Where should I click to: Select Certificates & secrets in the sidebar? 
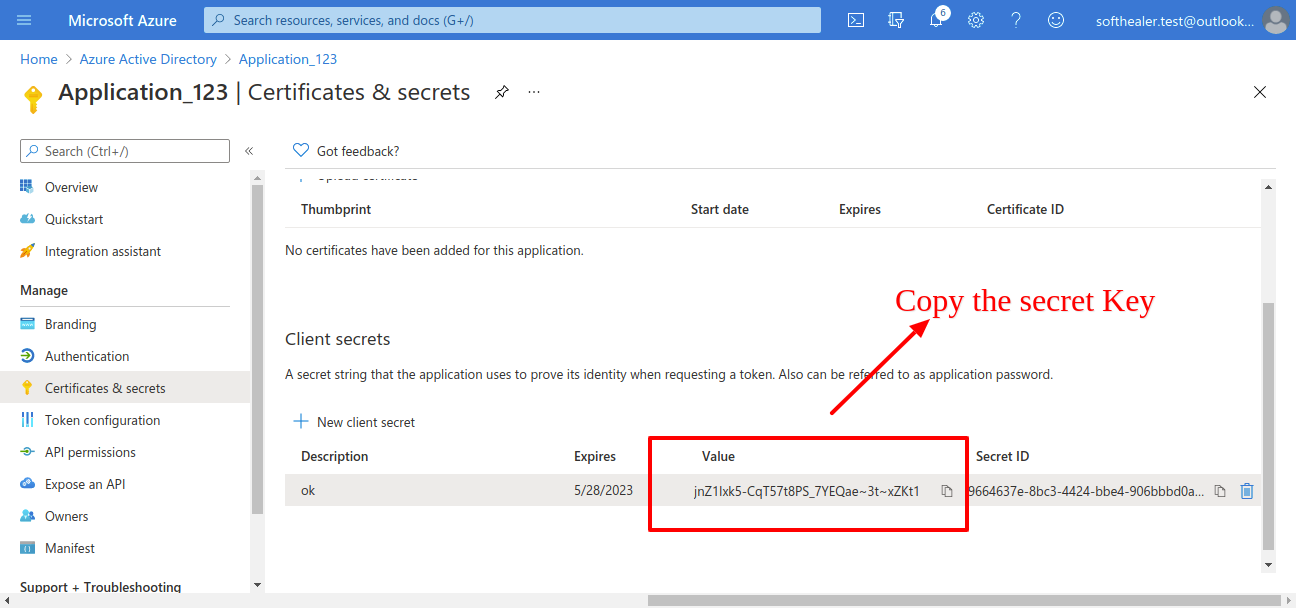pos(125,388)
